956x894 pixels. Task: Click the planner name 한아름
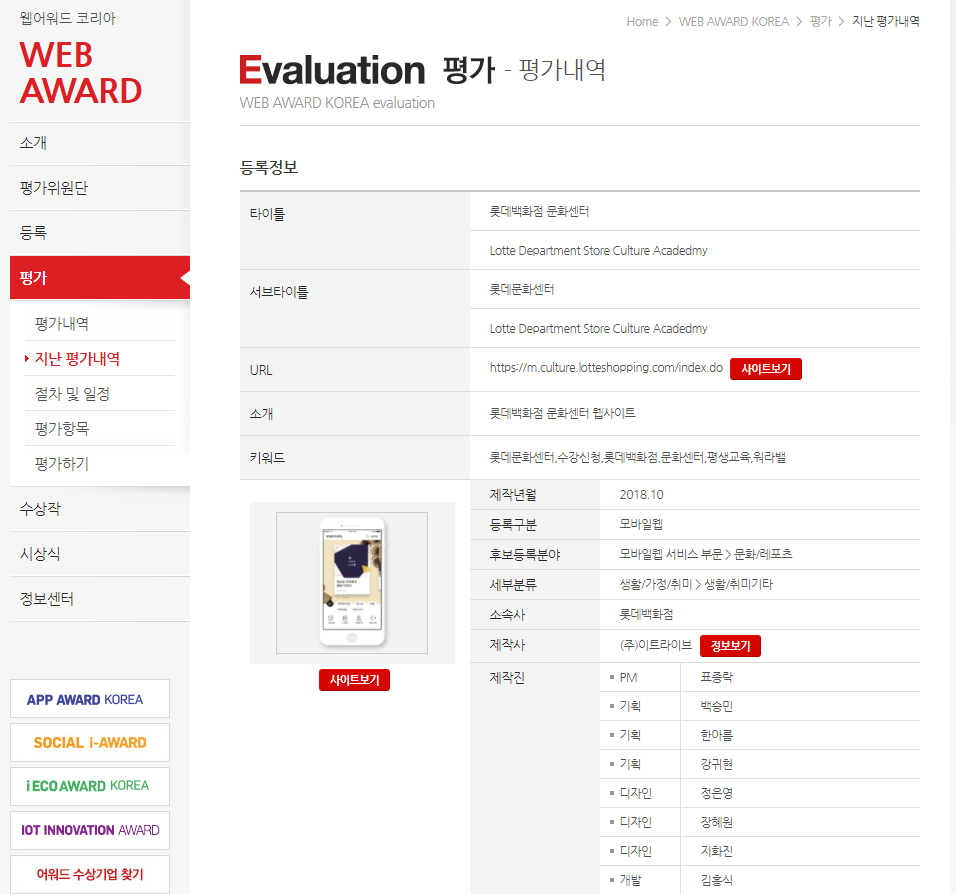click(716, 735)
